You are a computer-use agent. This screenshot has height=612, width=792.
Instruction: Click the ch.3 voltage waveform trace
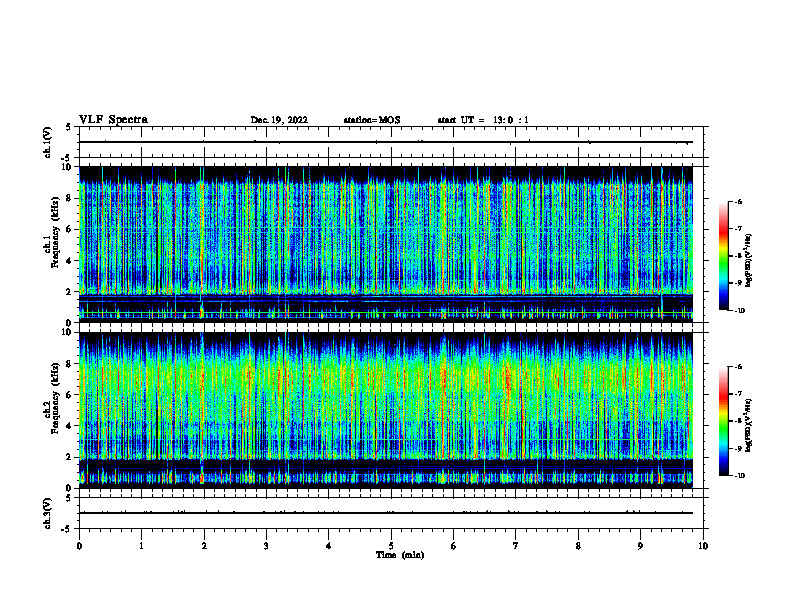pyautogui.click(x=385, y=513)
